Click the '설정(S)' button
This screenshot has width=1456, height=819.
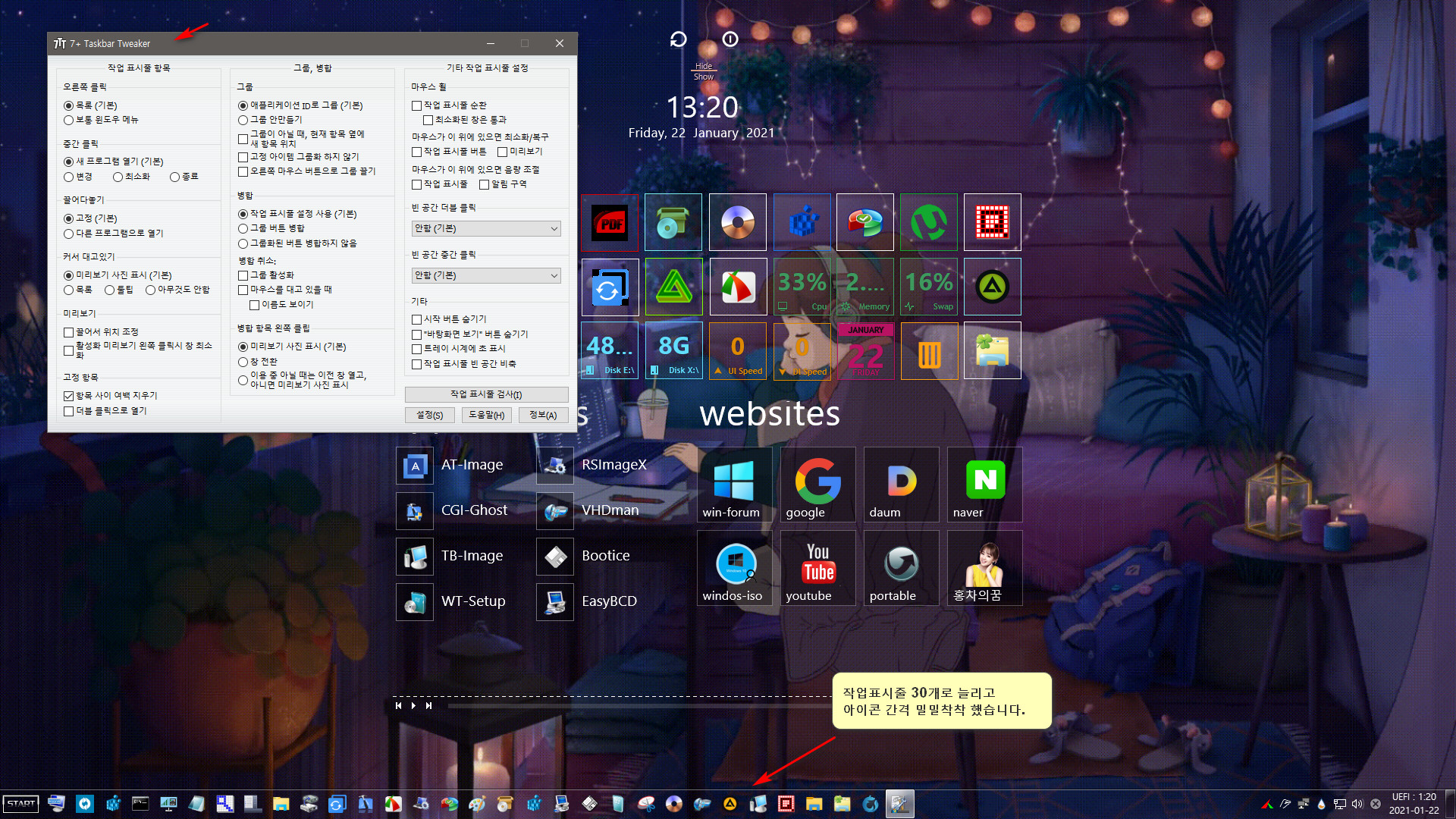429,415
